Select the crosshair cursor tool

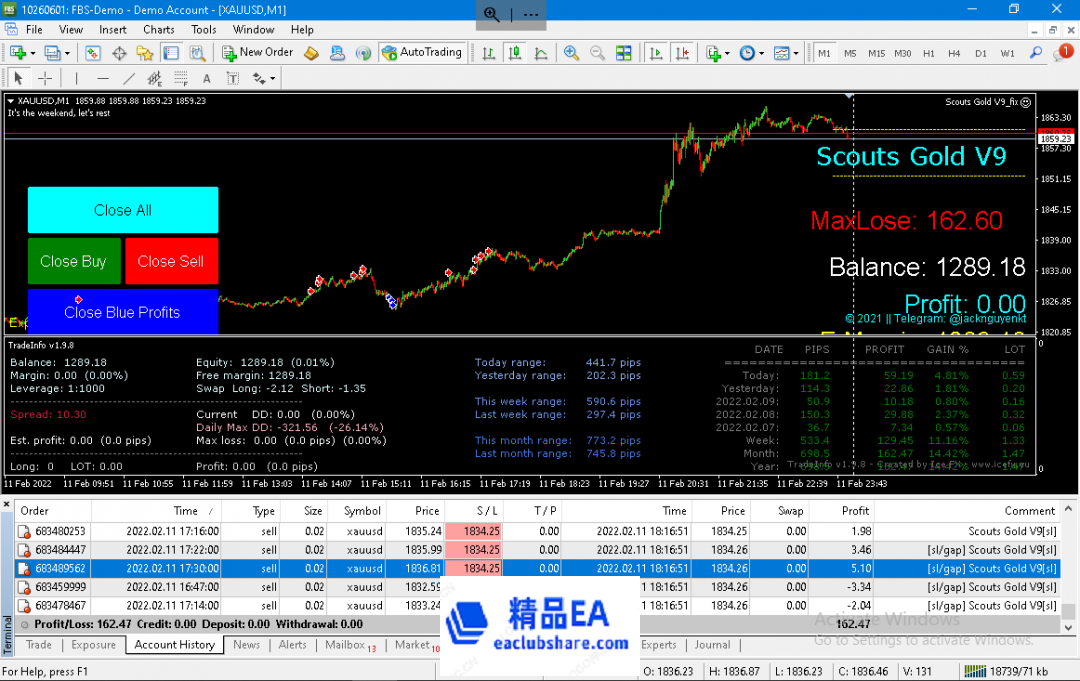coord(45,78)
